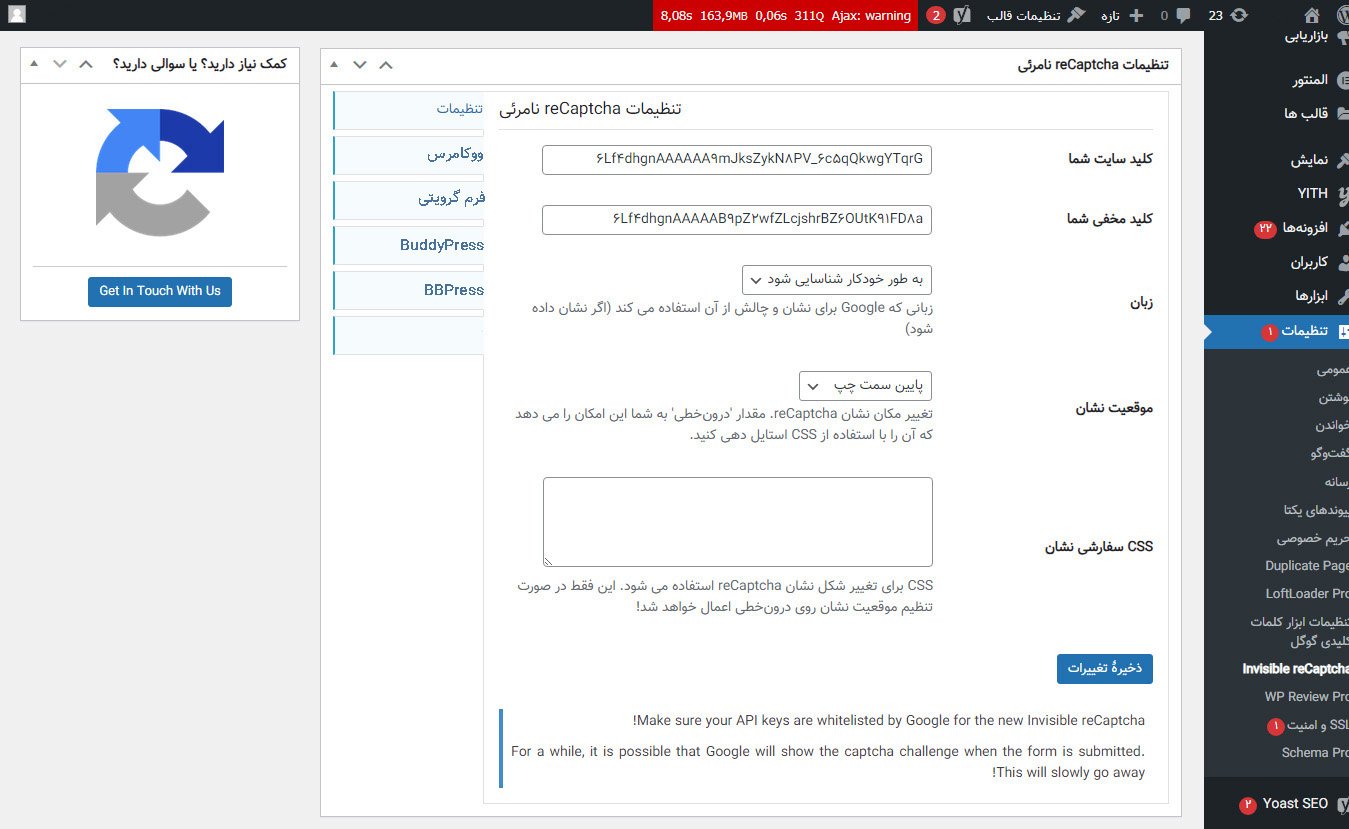Click the red 2 badge beside Yoast SEO
The image size is (1349, 829).
pyautogui.click(x=1248, y=804)
